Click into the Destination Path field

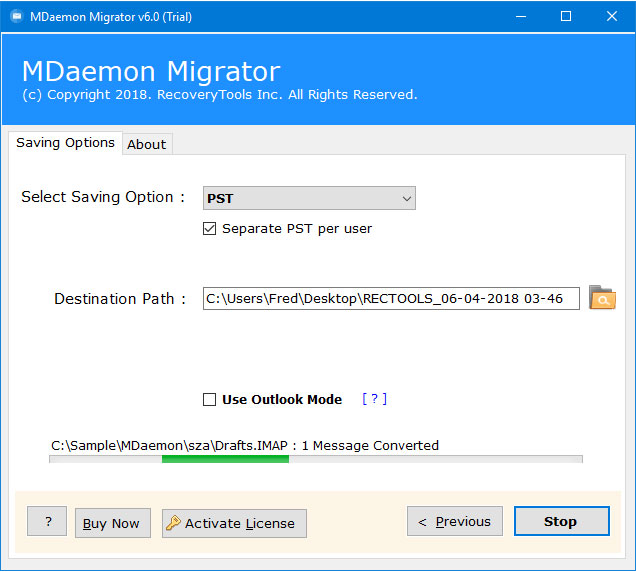point(391,299)
